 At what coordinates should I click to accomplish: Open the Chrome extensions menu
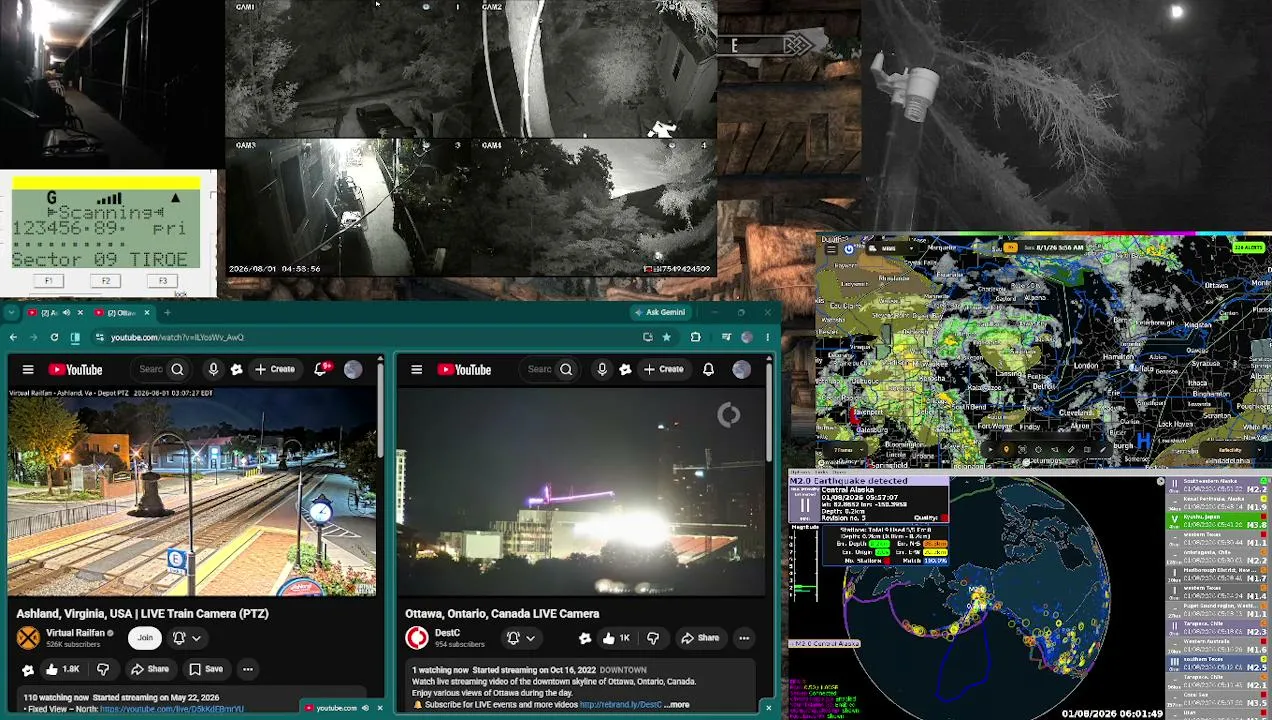pos(695,337)
